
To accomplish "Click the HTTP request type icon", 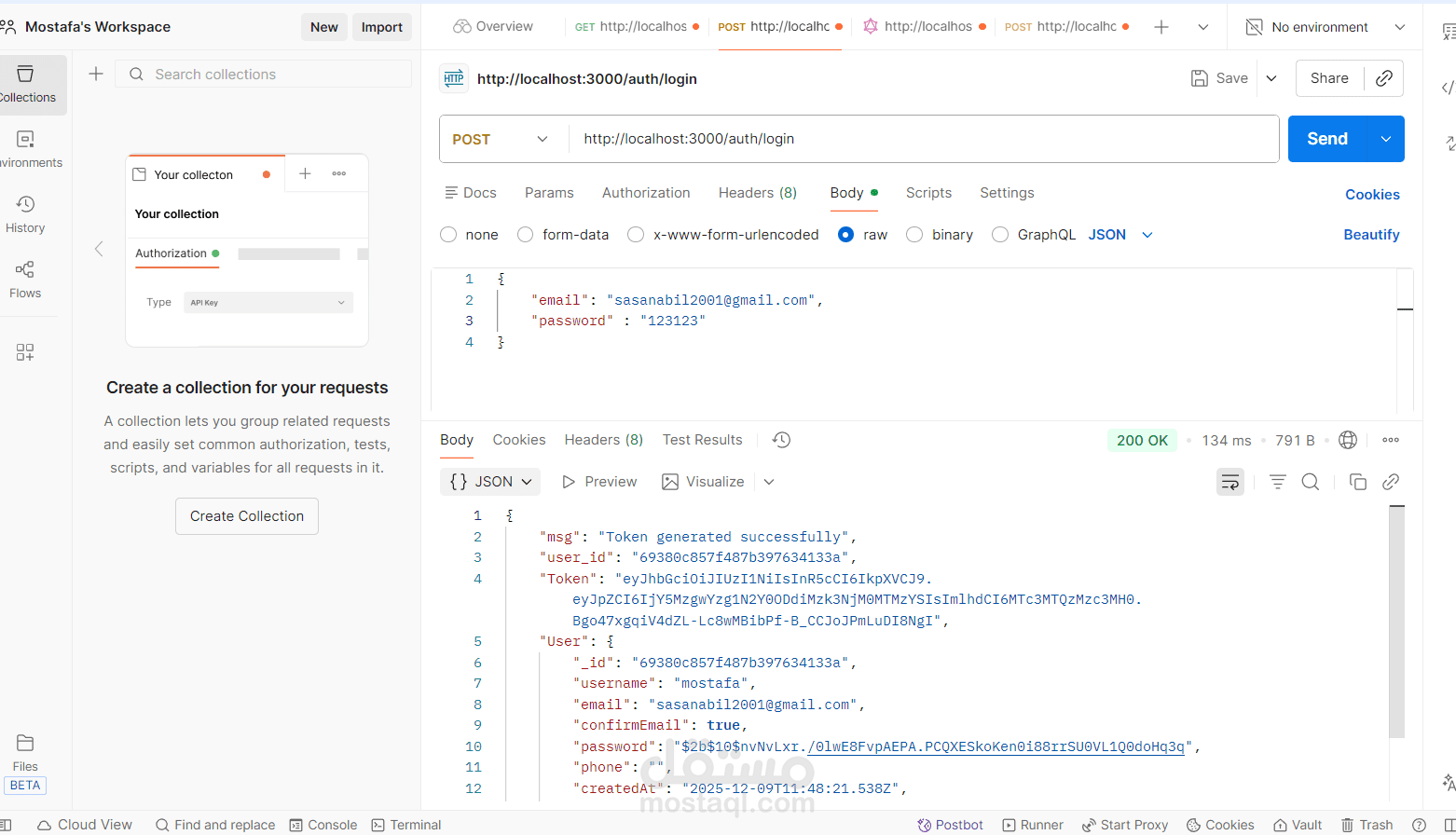I will pos(454,78).
